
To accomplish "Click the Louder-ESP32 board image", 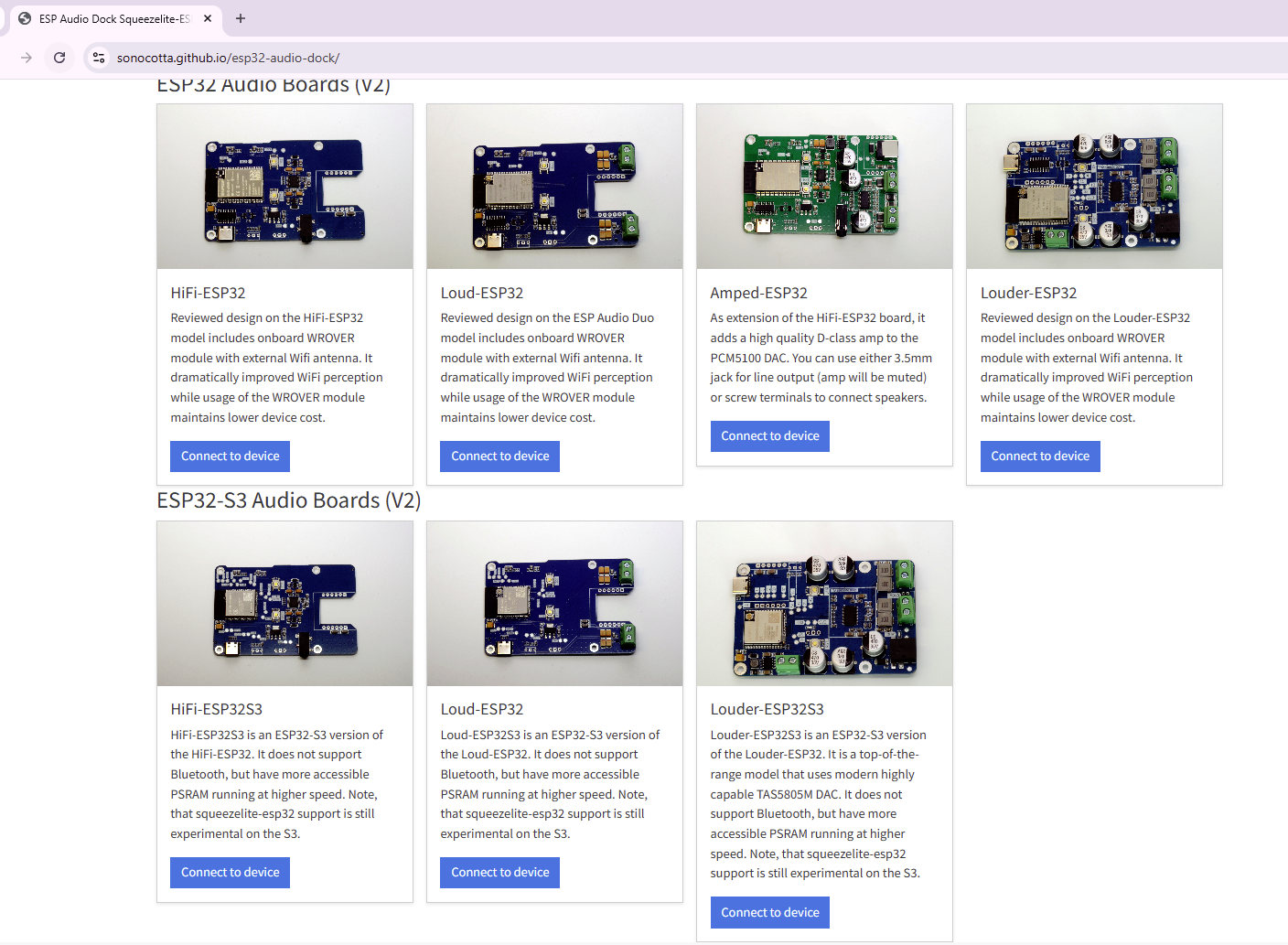I will coord(1093,188).
